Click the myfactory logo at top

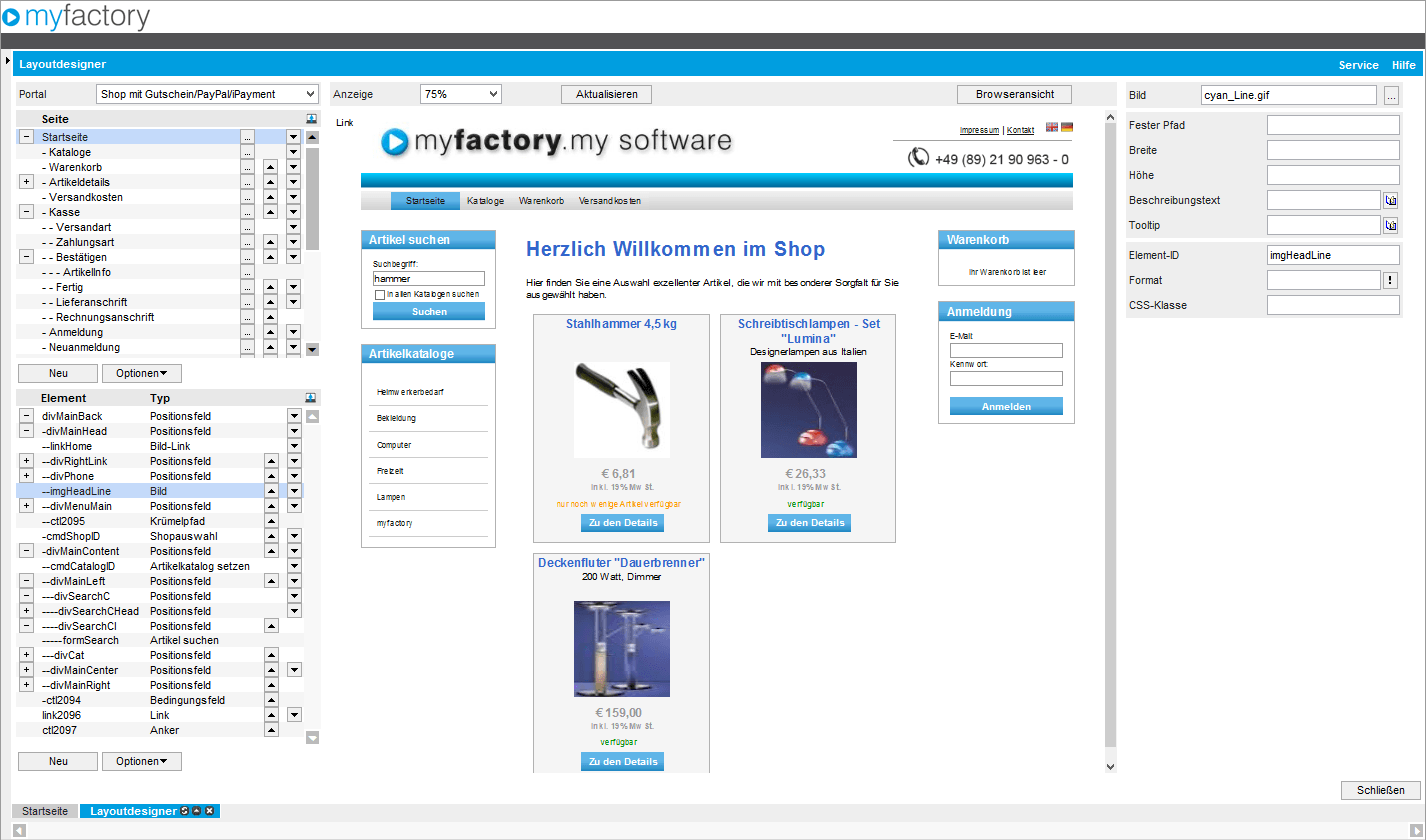pos(76,16)
